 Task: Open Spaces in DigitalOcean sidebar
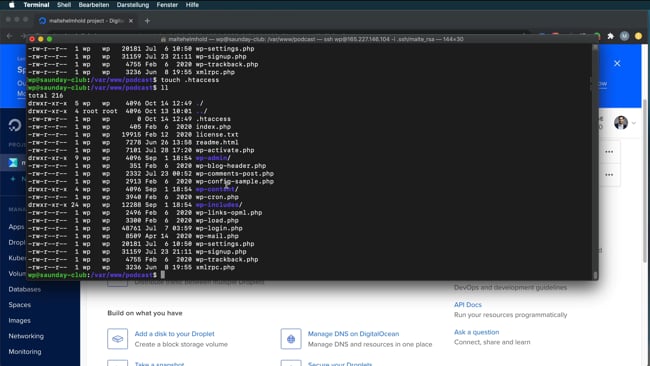coord(19,305)
